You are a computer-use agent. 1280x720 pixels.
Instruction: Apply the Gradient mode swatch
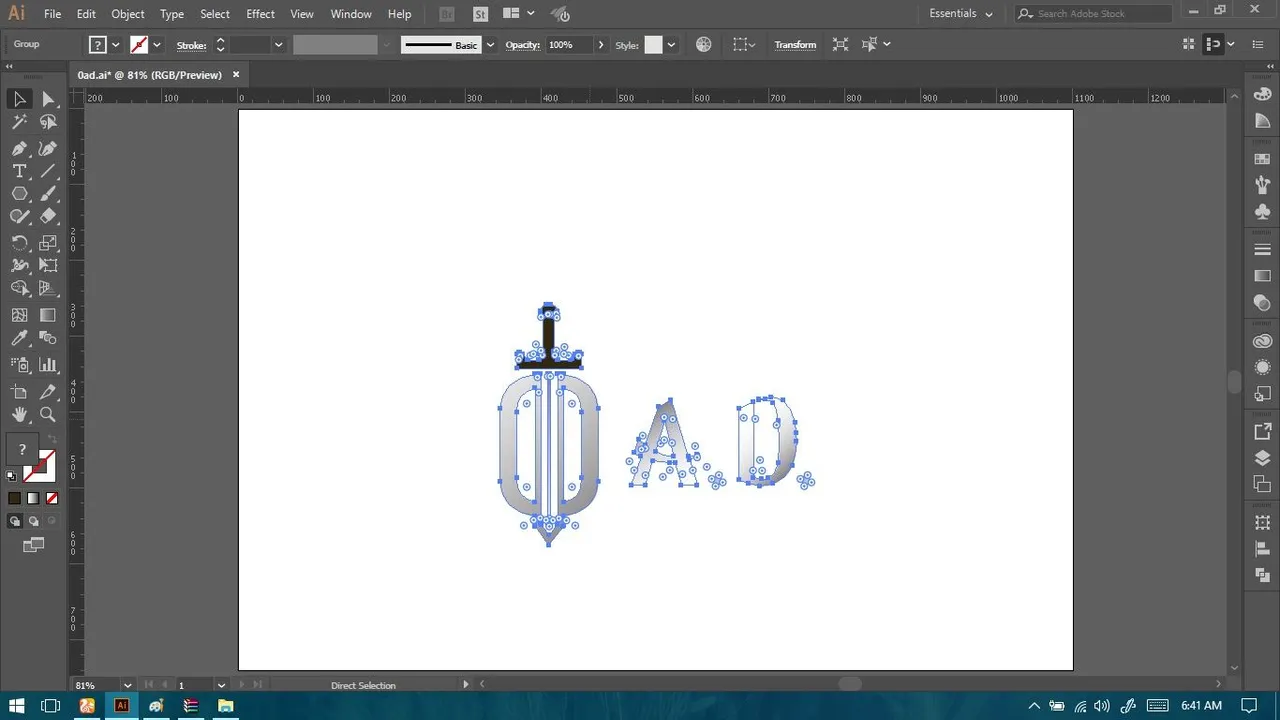coord(33,498)
